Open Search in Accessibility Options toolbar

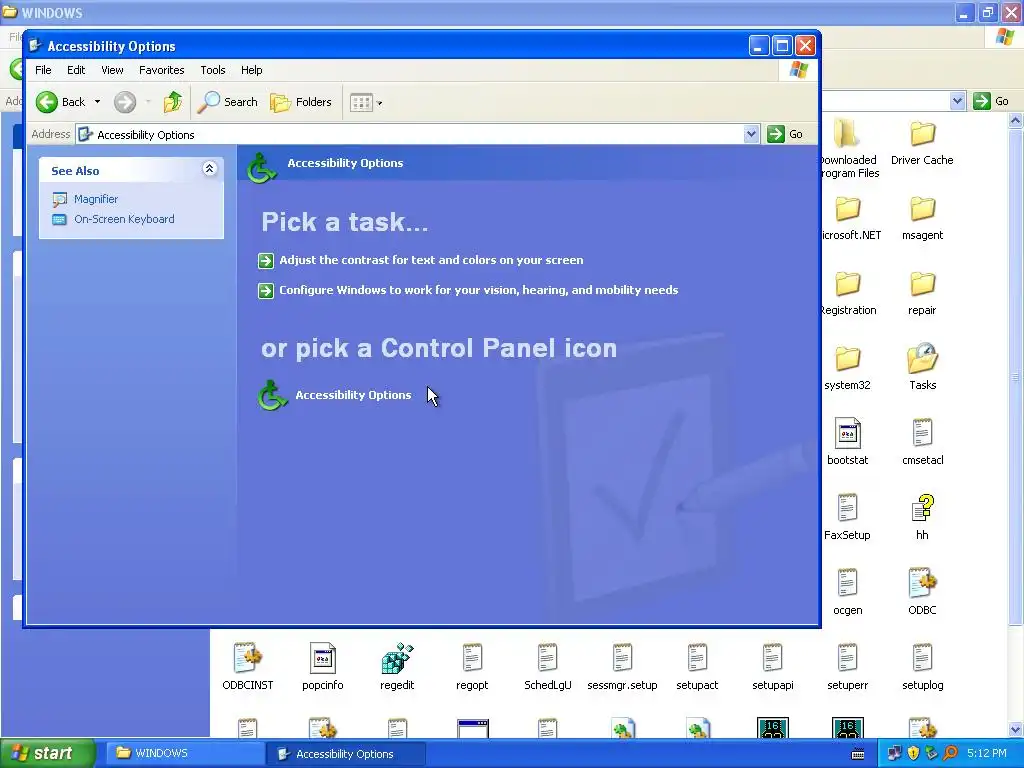coord(228,102)
